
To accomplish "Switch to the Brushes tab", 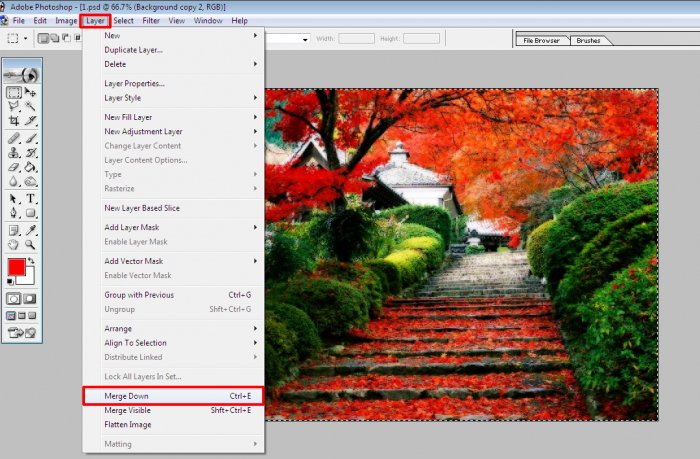I will 588,41.
